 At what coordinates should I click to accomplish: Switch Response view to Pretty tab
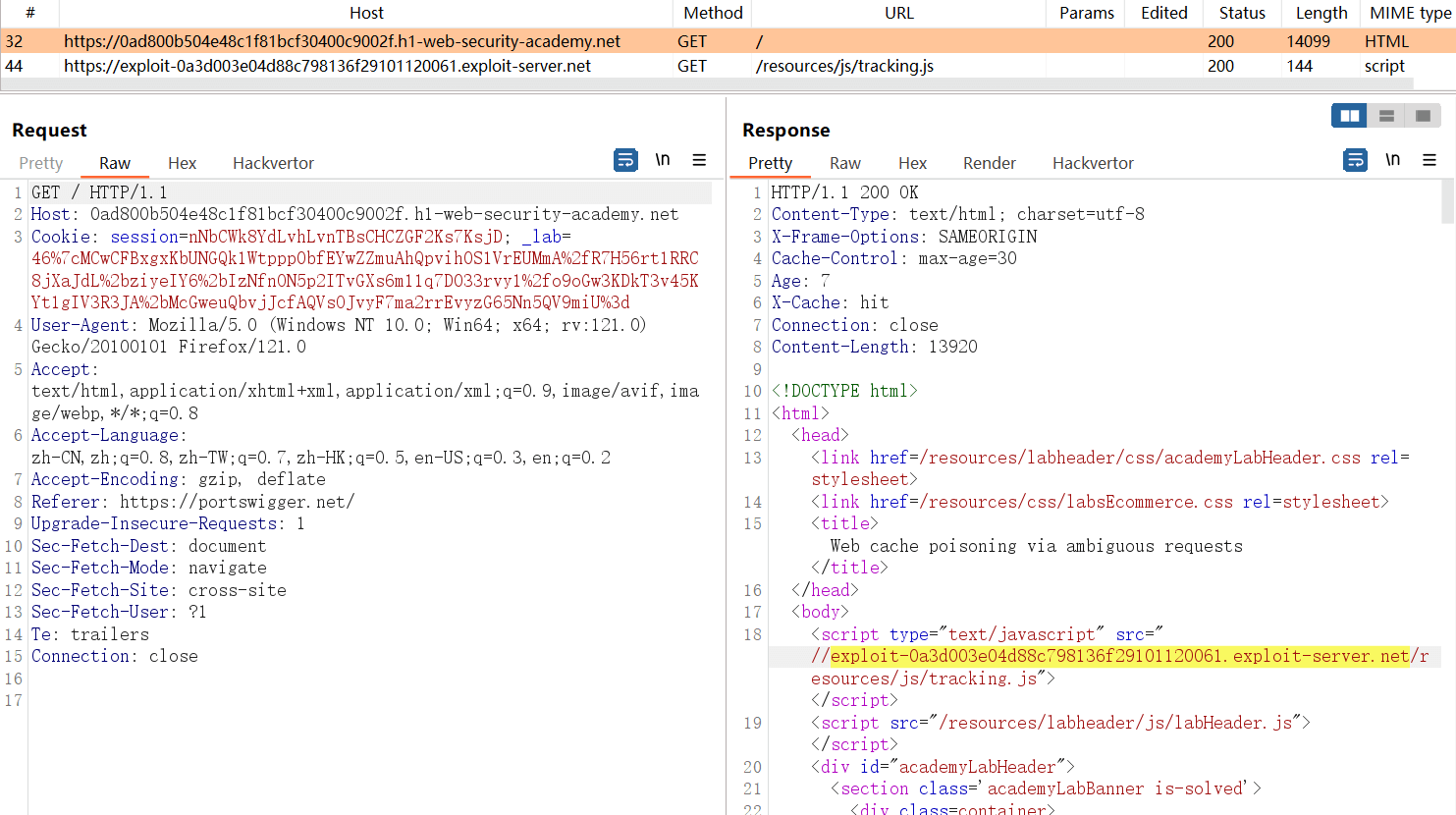coord(770,163)
